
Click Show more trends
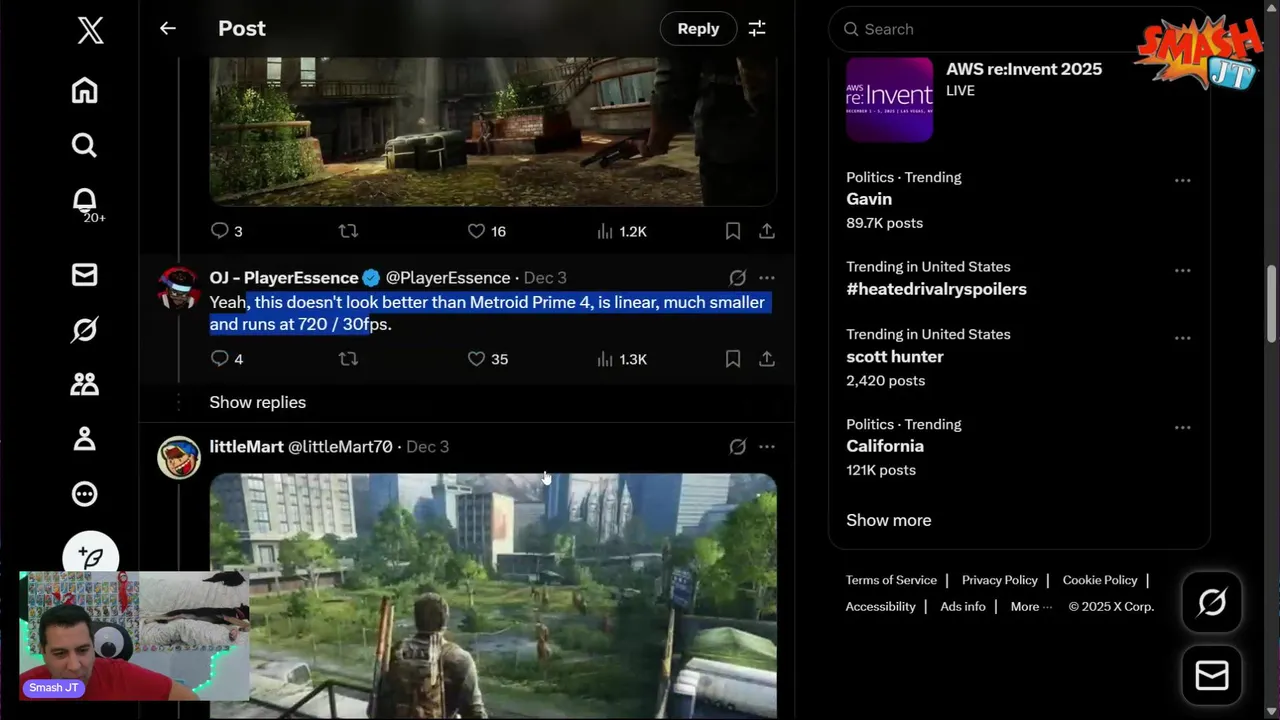[889, 520]
